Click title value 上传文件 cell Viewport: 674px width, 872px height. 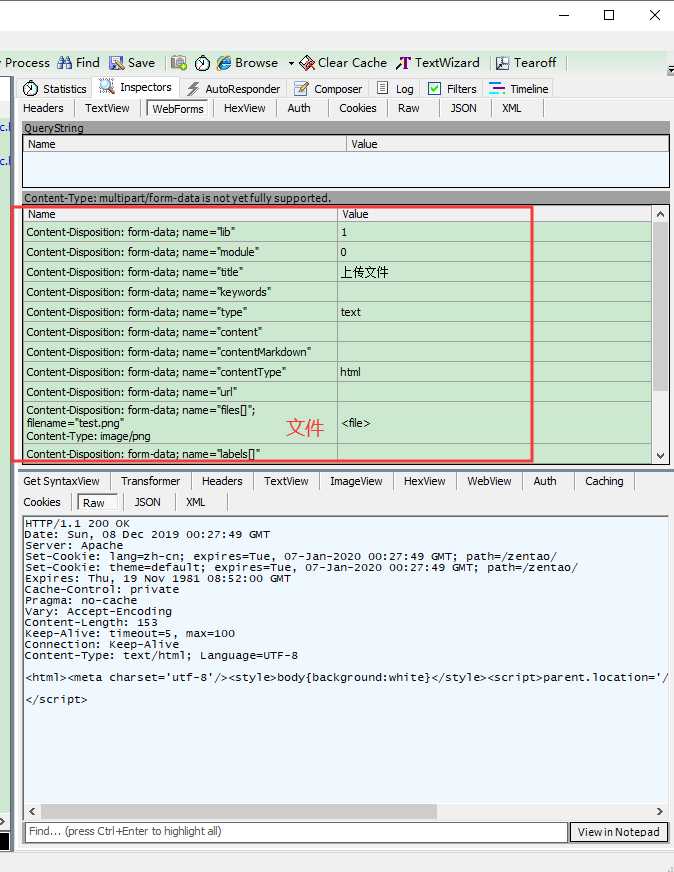coord(494,272)
